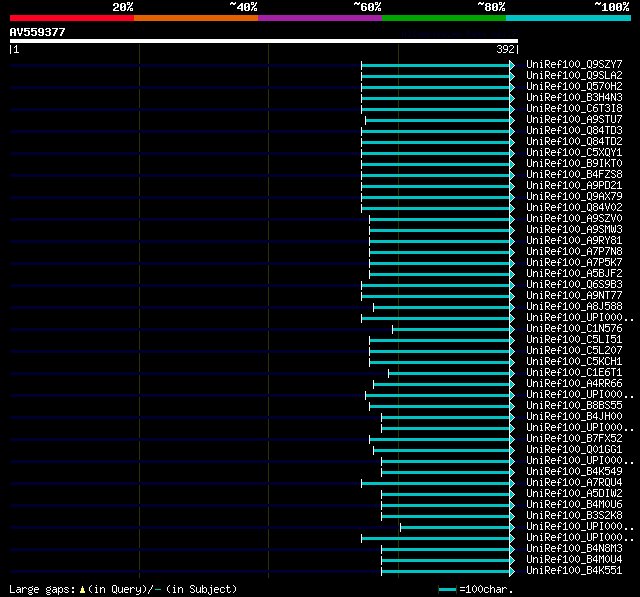
Task: Select the UniRef100_B4FZS8 label
Action: click(x=574, y=175)
